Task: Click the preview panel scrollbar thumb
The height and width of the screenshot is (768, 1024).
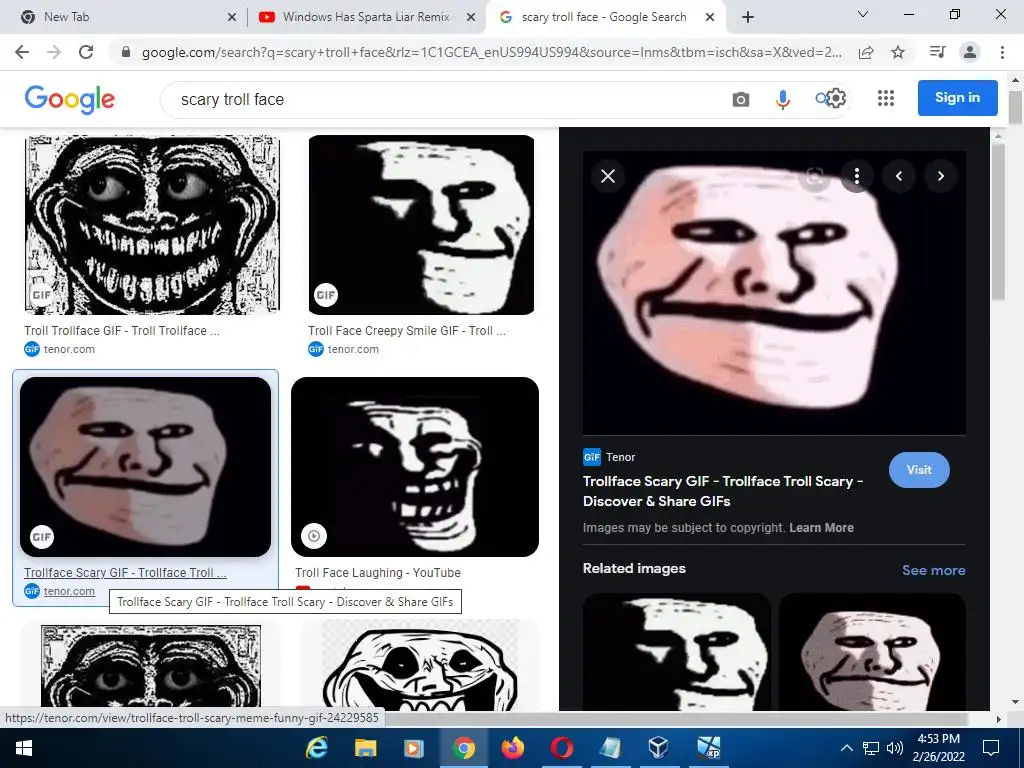Action: coord(998,222)
